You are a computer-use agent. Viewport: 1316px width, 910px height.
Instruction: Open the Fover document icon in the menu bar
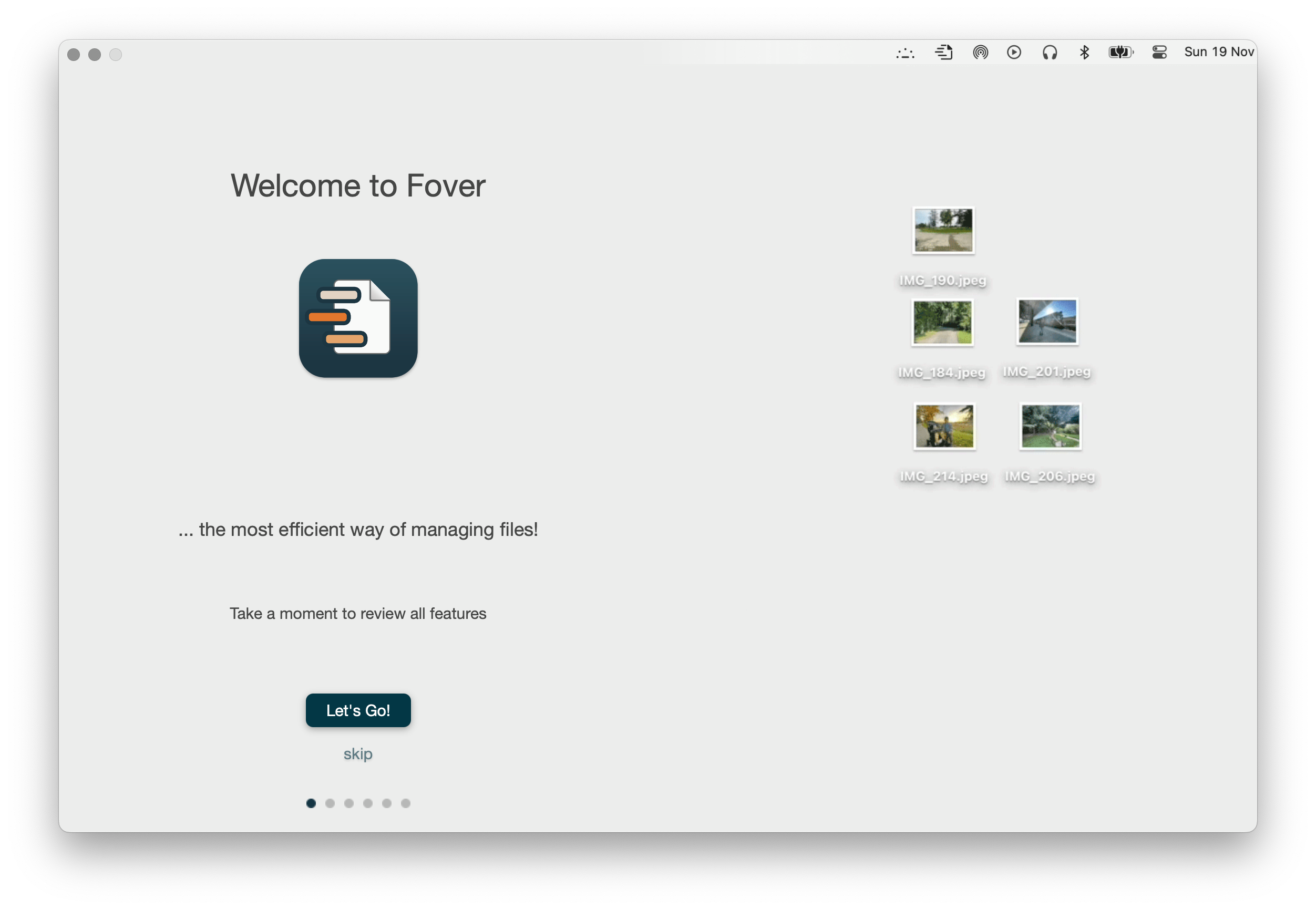944,52
